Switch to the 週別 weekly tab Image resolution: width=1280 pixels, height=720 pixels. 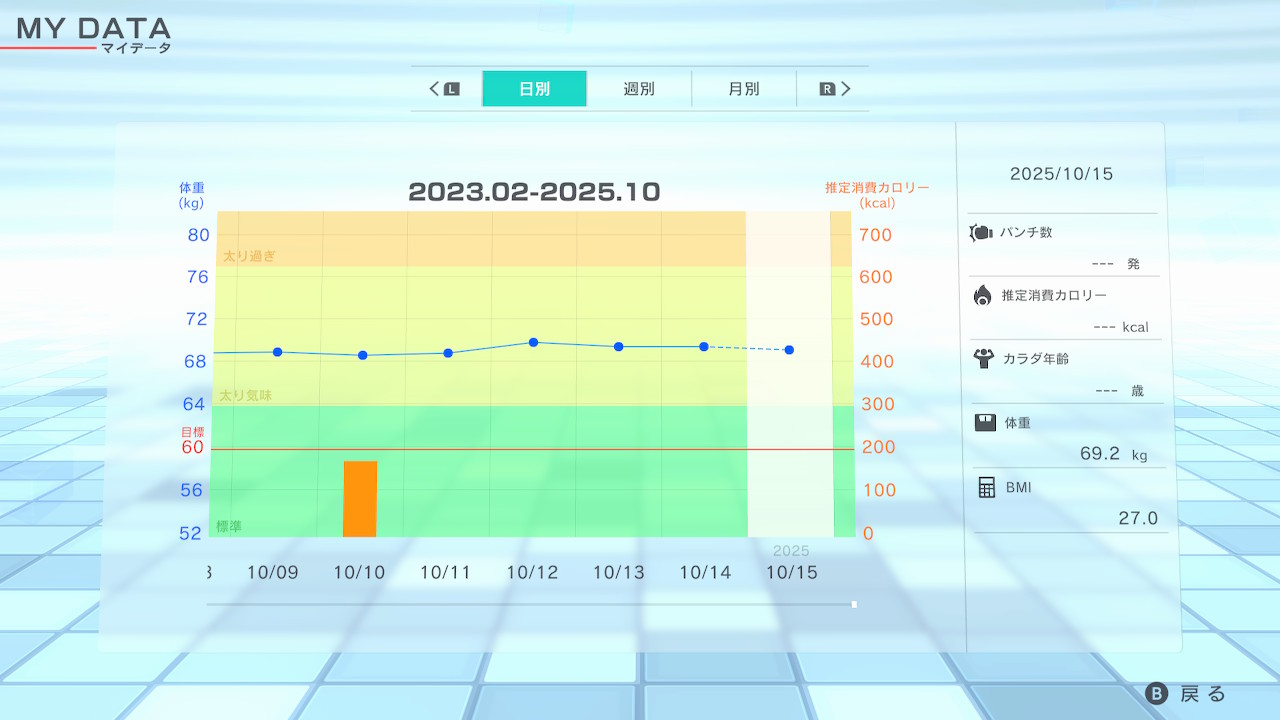pos(639,89)
